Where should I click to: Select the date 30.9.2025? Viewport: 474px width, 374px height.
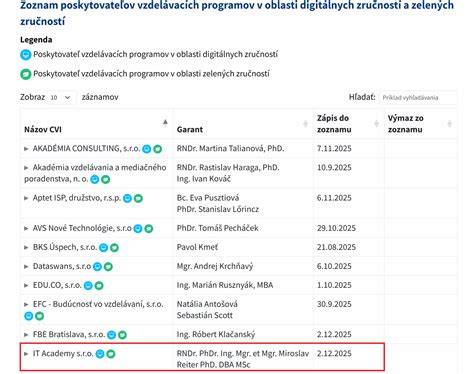[334, 304]
